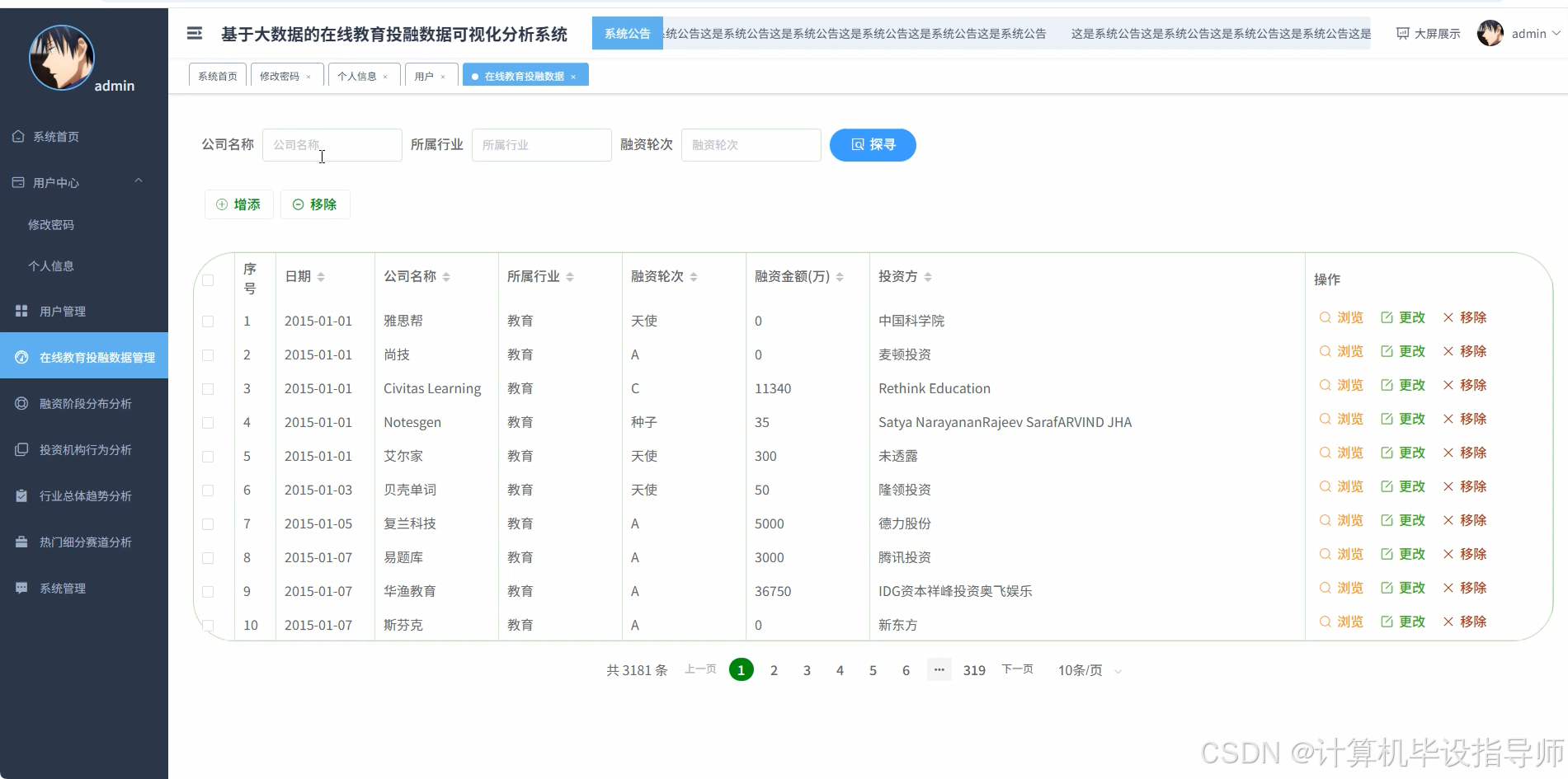This screenshot has width=1568, height=779.
Task: Close the 用户 tab
Action: [x=443, y=77]
